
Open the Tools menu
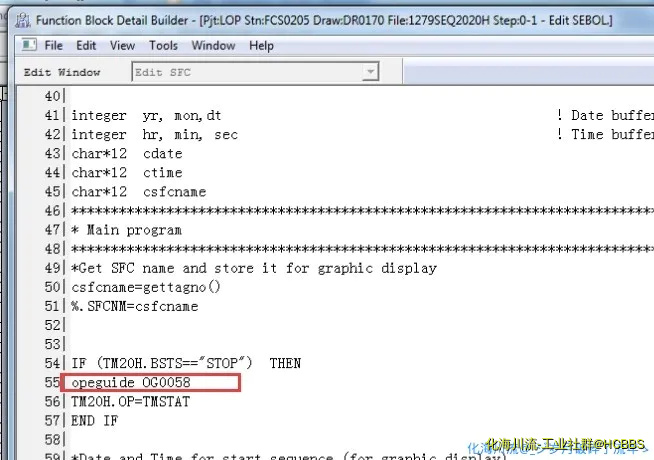164,45
